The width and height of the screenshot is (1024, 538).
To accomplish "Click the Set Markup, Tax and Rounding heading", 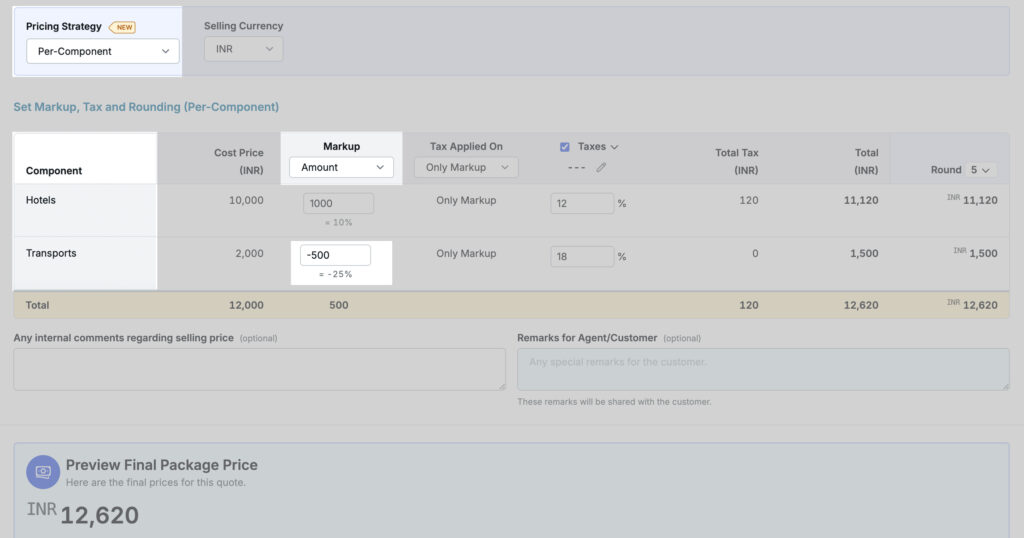I will (146, 107).
